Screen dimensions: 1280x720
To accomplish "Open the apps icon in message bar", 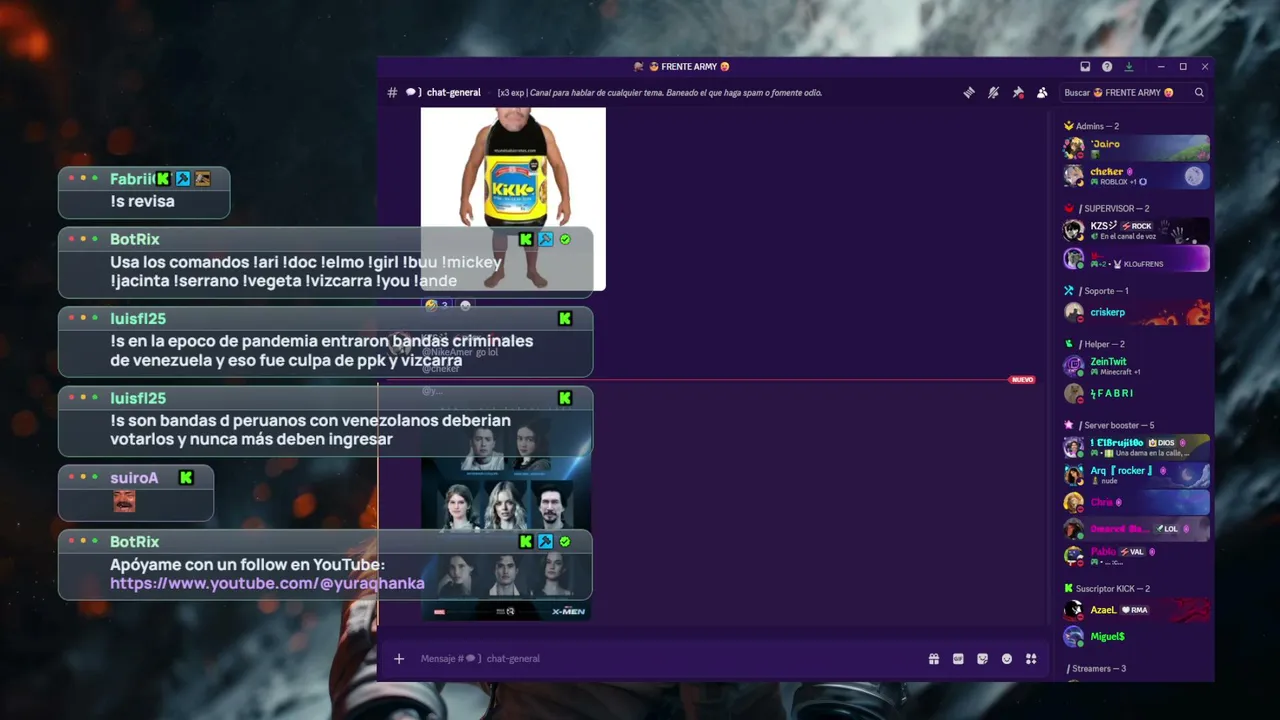I will click(1031, 658).
